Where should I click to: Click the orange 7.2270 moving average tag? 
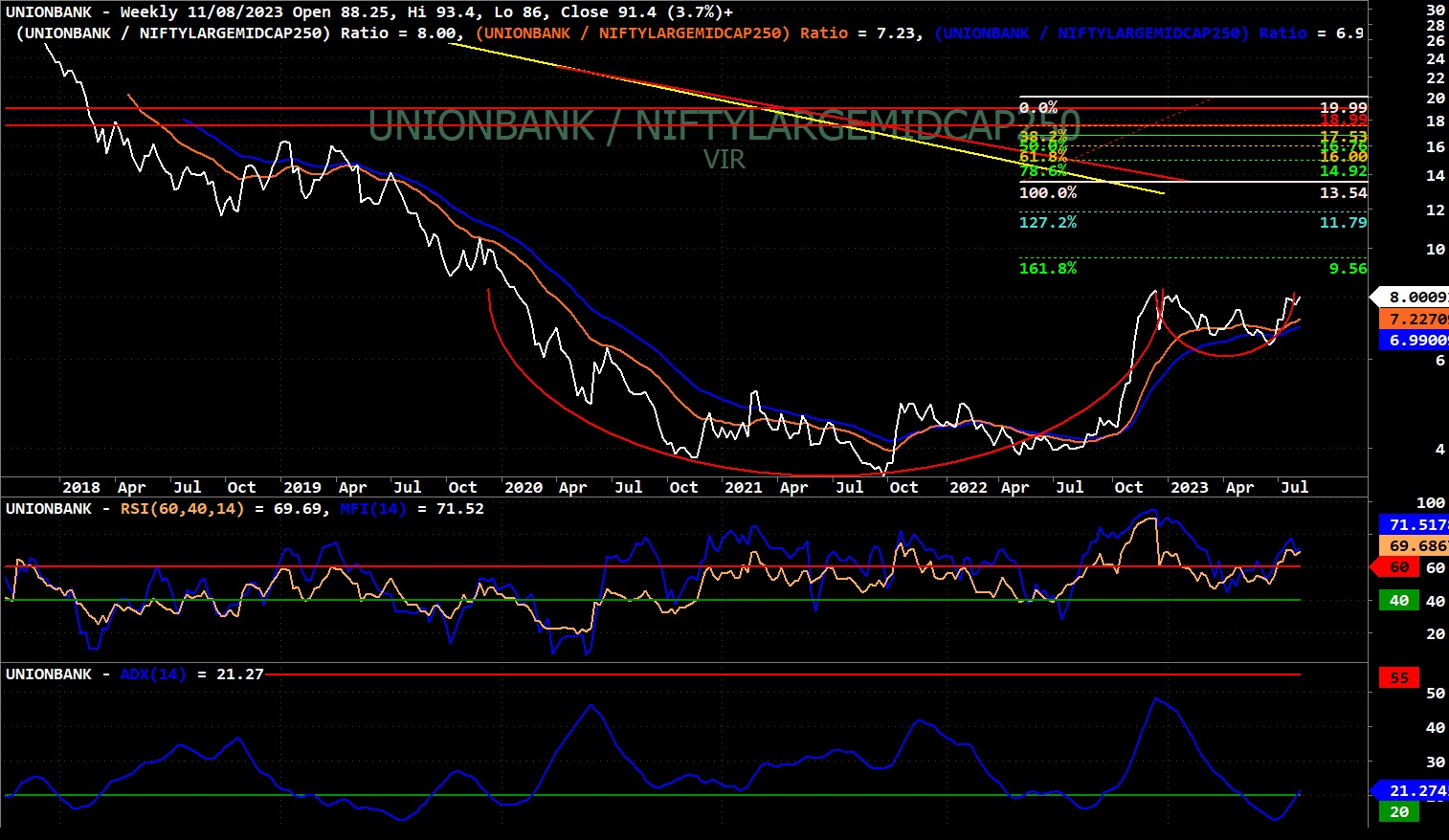[x=1414, y=320]
